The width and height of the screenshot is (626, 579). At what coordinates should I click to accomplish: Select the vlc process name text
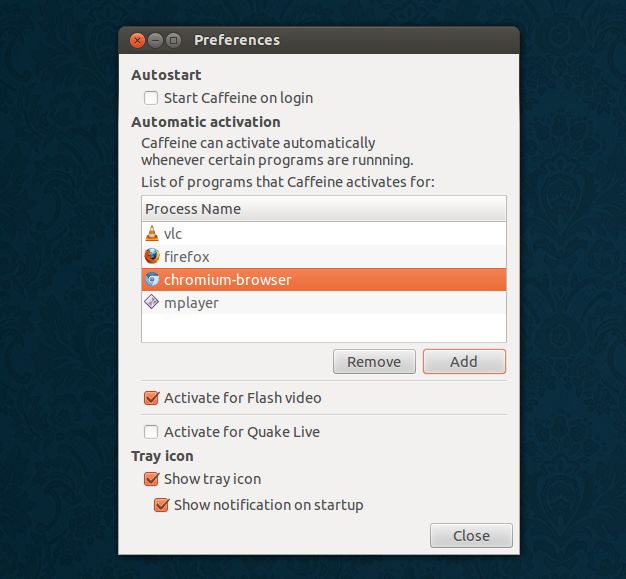coord(173,234)
